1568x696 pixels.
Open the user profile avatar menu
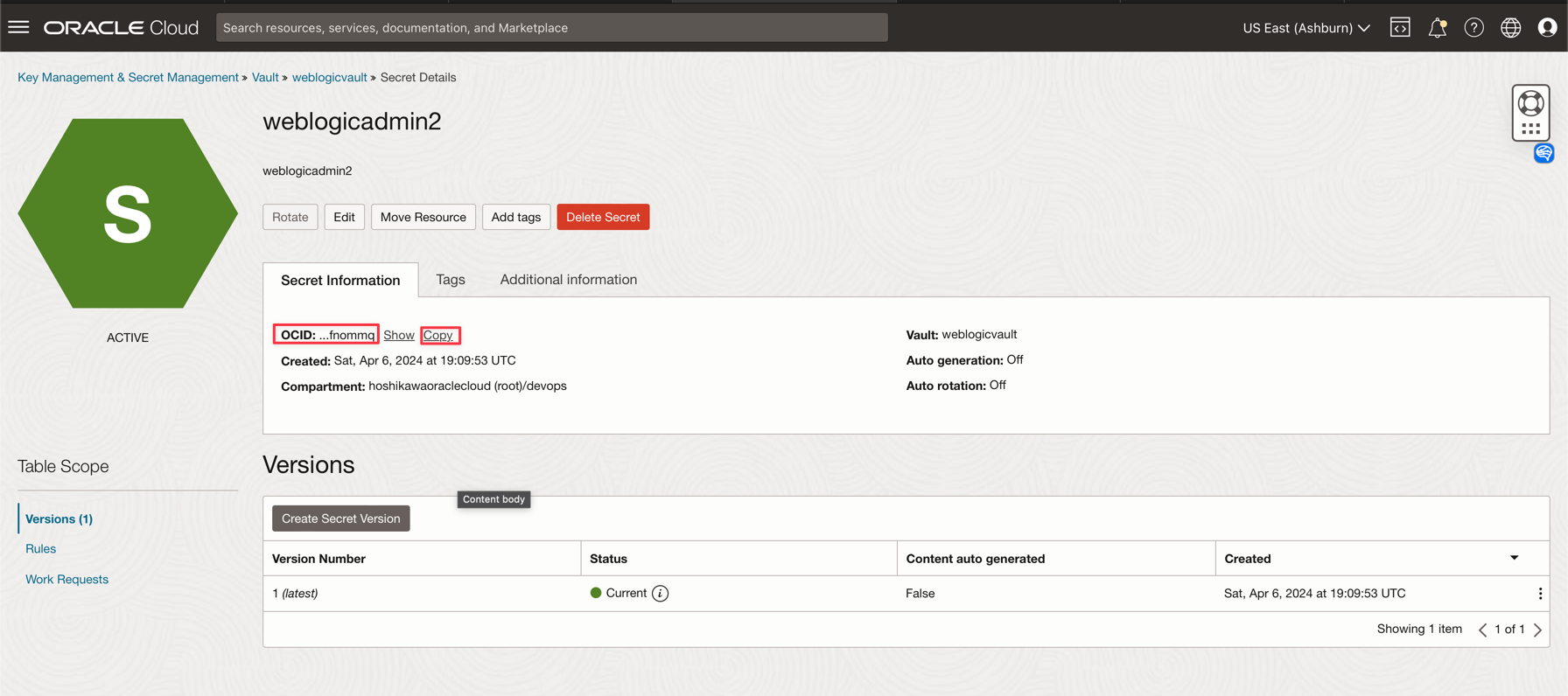[1547, 28]
